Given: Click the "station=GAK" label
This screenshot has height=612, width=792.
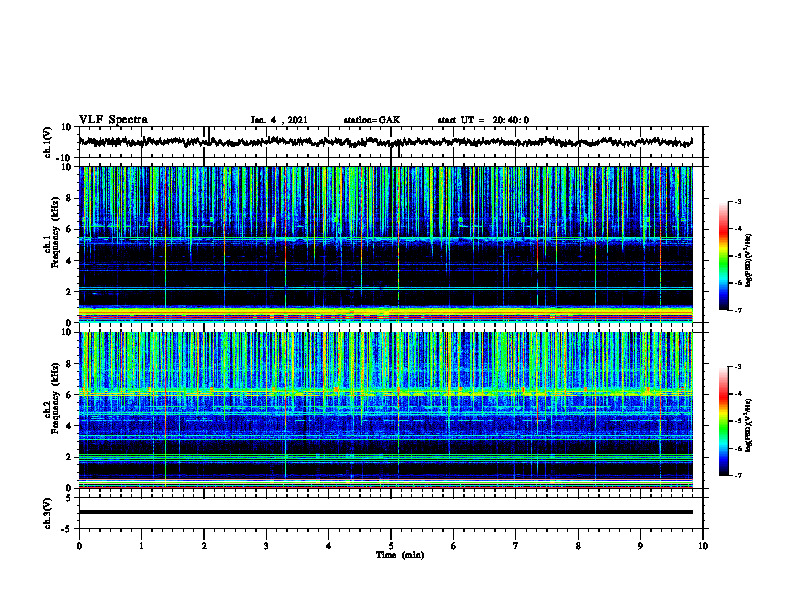Looking at the screenshot, I should click(372, 120).
